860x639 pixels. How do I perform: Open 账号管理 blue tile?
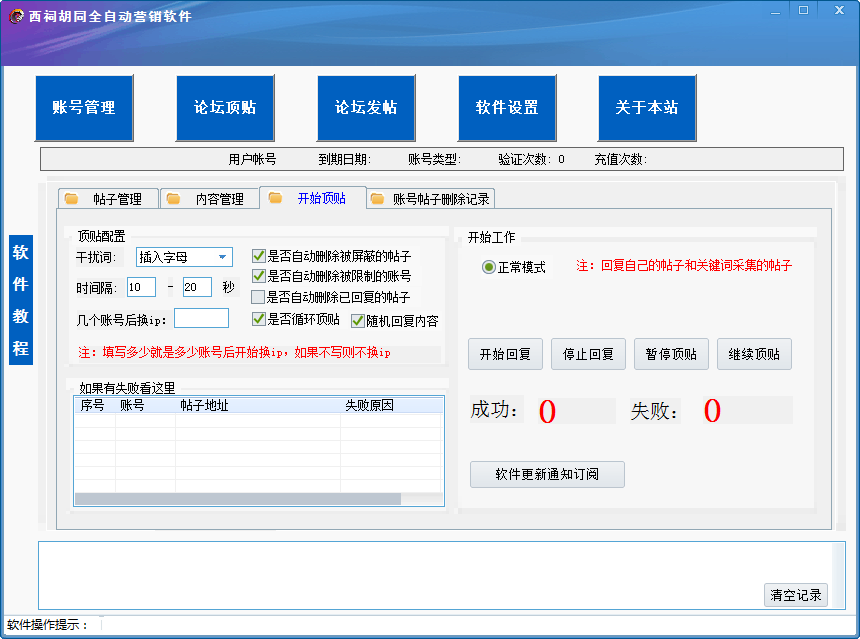(84, 108)
